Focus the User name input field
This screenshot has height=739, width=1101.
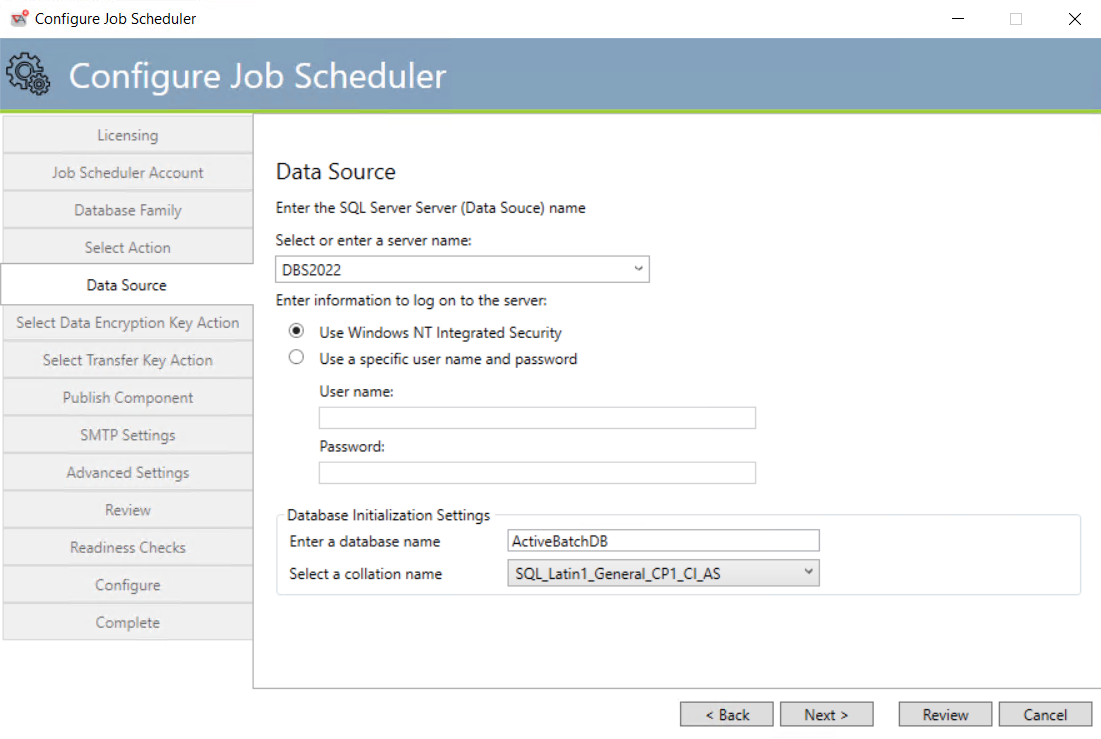pyautogui.click(x=537, y=418)
